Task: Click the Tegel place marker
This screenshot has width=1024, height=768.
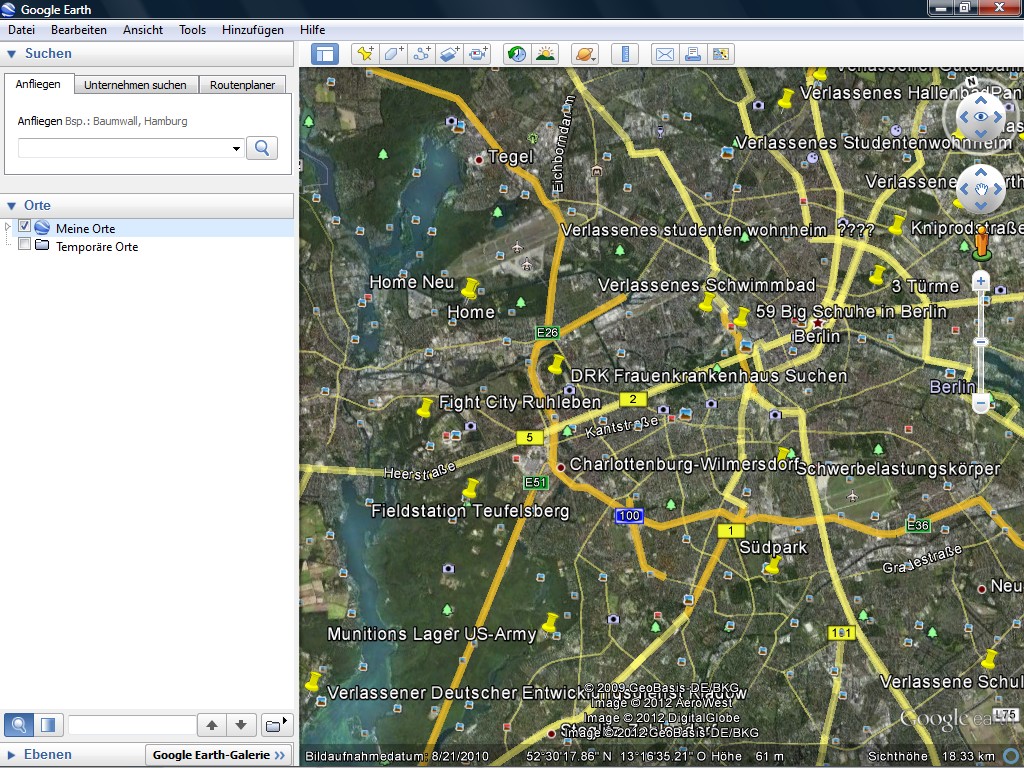Action: 479,159
